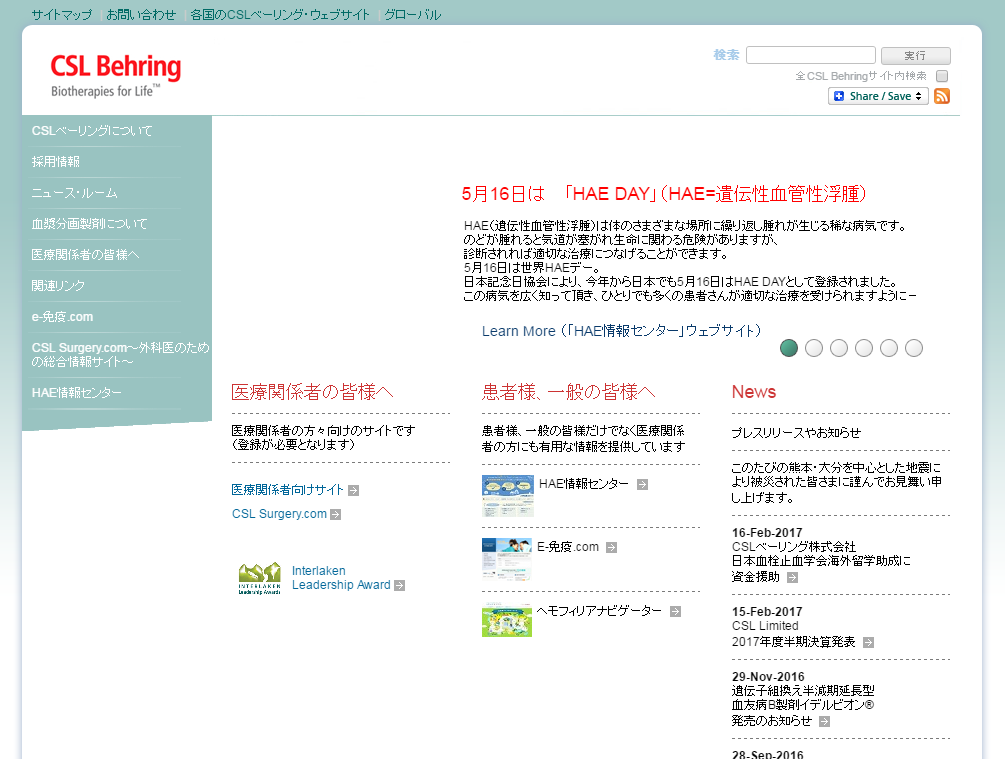Select the fifth carousel dot
Viewport: 1005px width, 759px height.
889,348
